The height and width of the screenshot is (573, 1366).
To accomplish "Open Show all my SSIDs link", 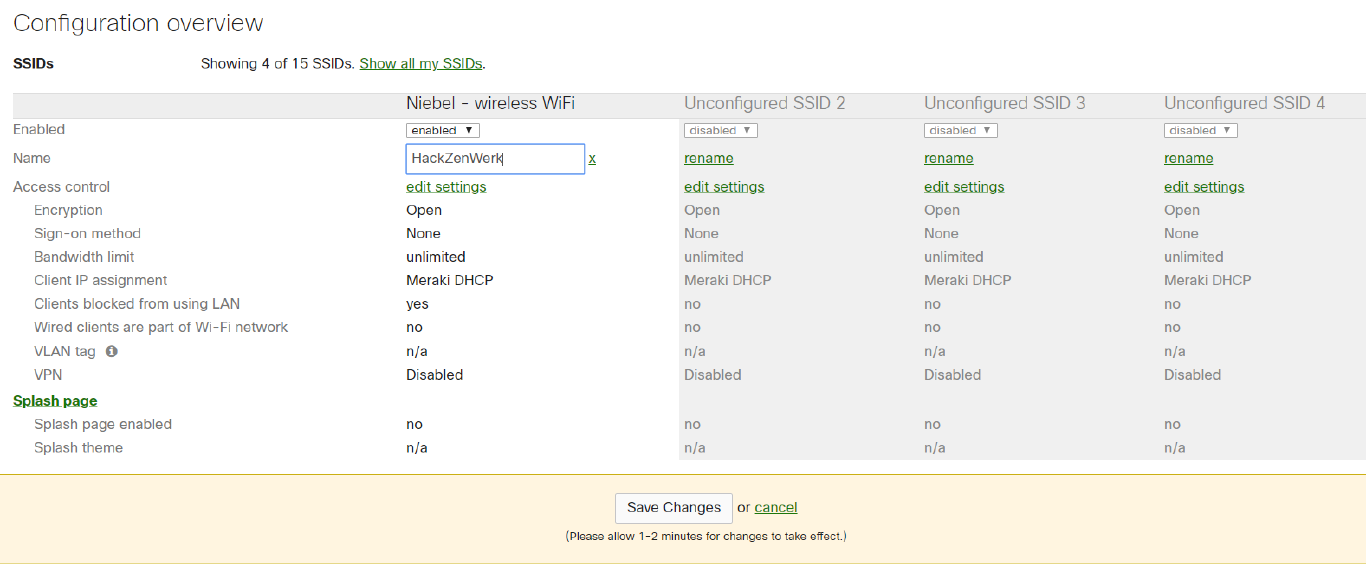I will pos(421,63).
